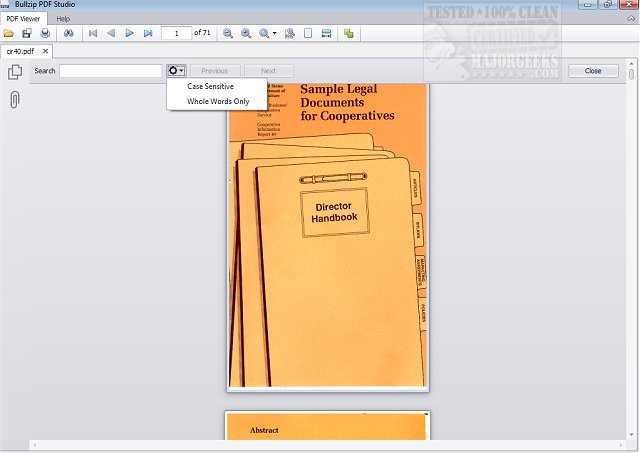Open search options gear dropdown

point(176,71)
